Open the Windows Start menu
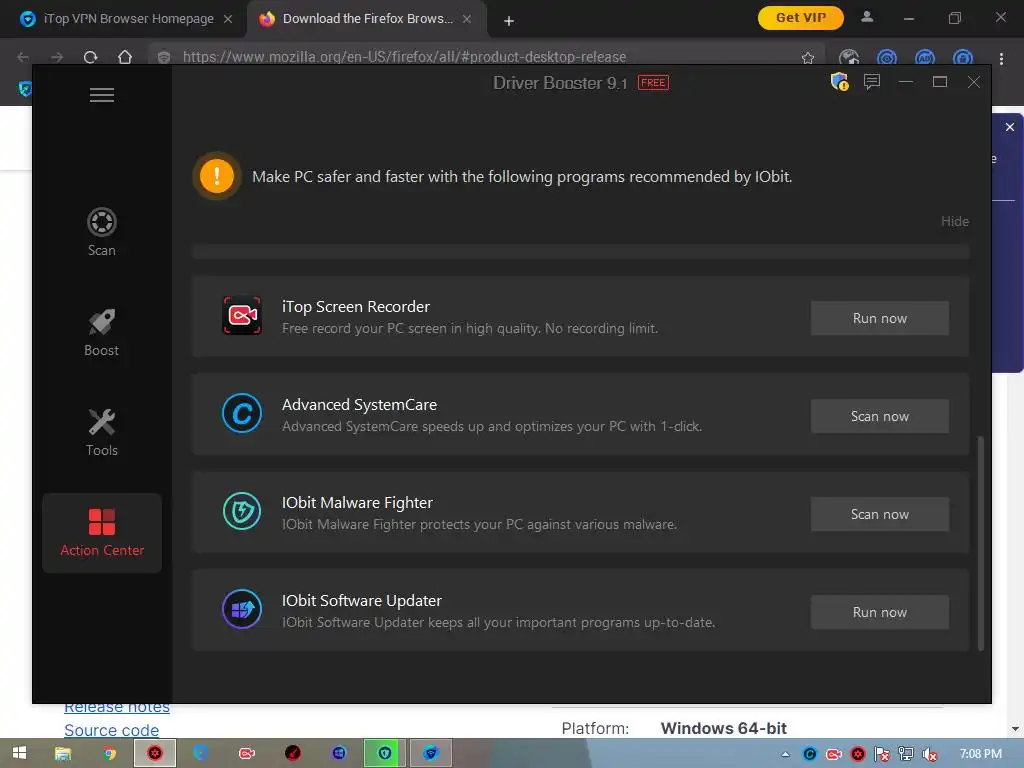This screenshot has width=1024, height=768. pyautogui.click(x=20, y=753)
